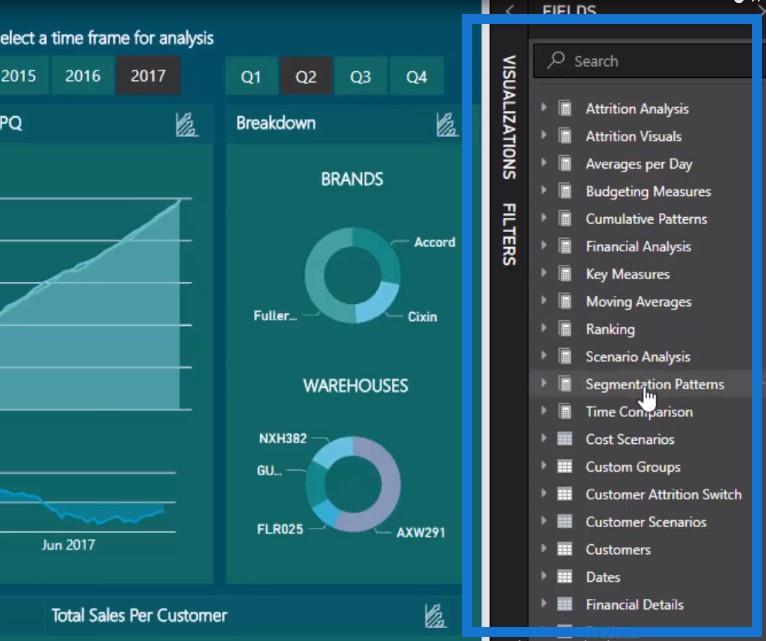Expand the Scenario Analysis arrow
This screenshot has width=766, height=641.
(x=543, y=355)
